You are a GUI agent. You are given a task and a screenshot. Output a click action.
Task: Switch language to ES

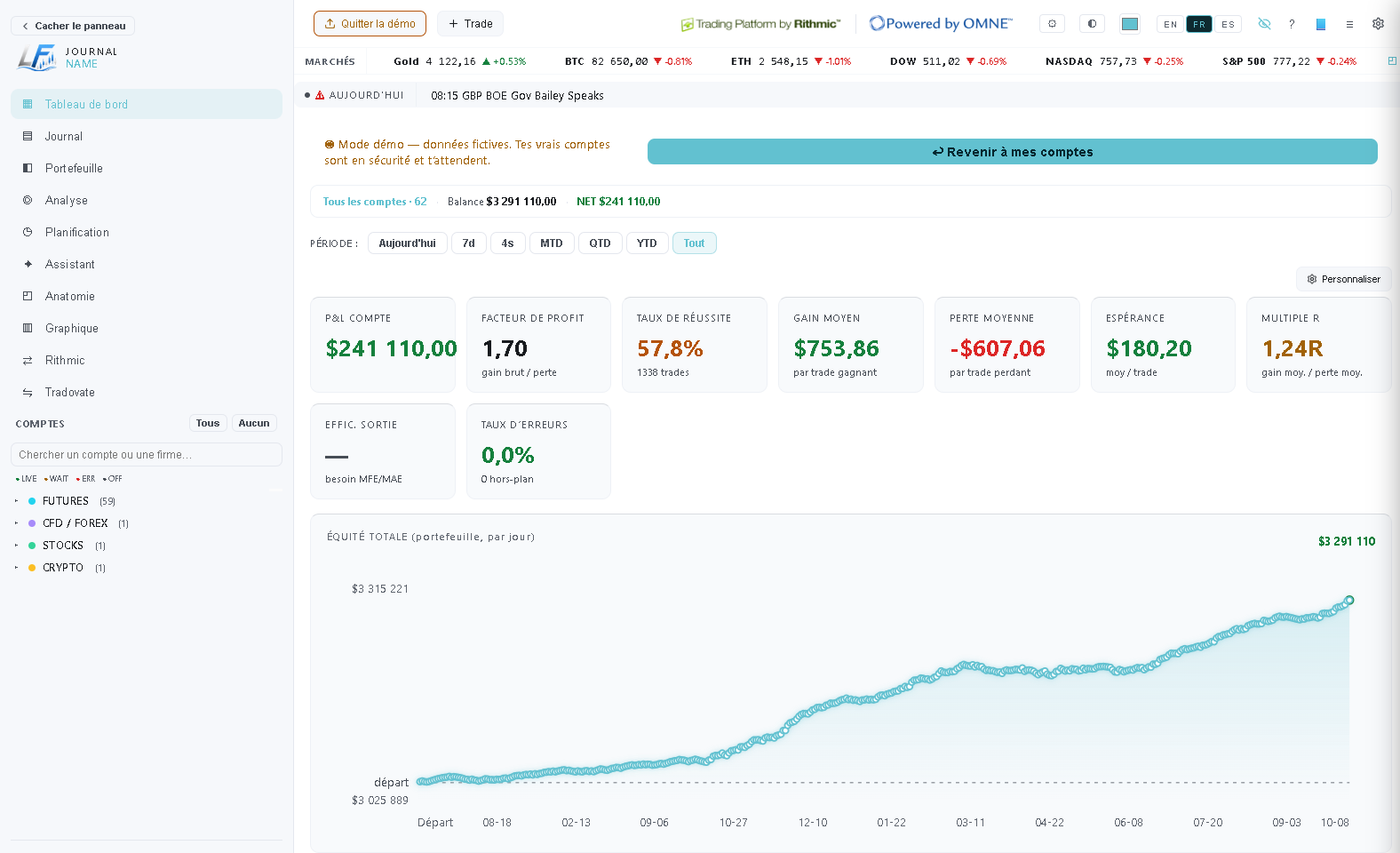1228,24
